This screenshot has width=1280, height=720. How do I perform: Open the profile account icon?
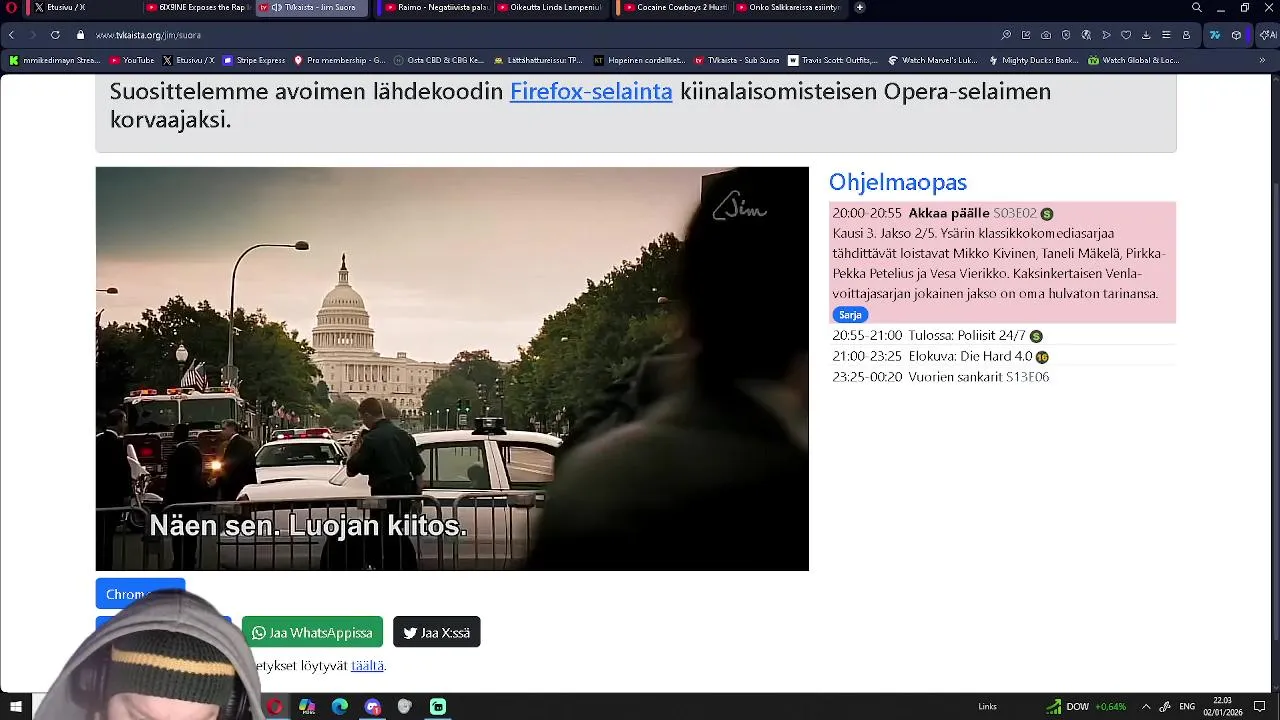click(x=1186, y=35)
